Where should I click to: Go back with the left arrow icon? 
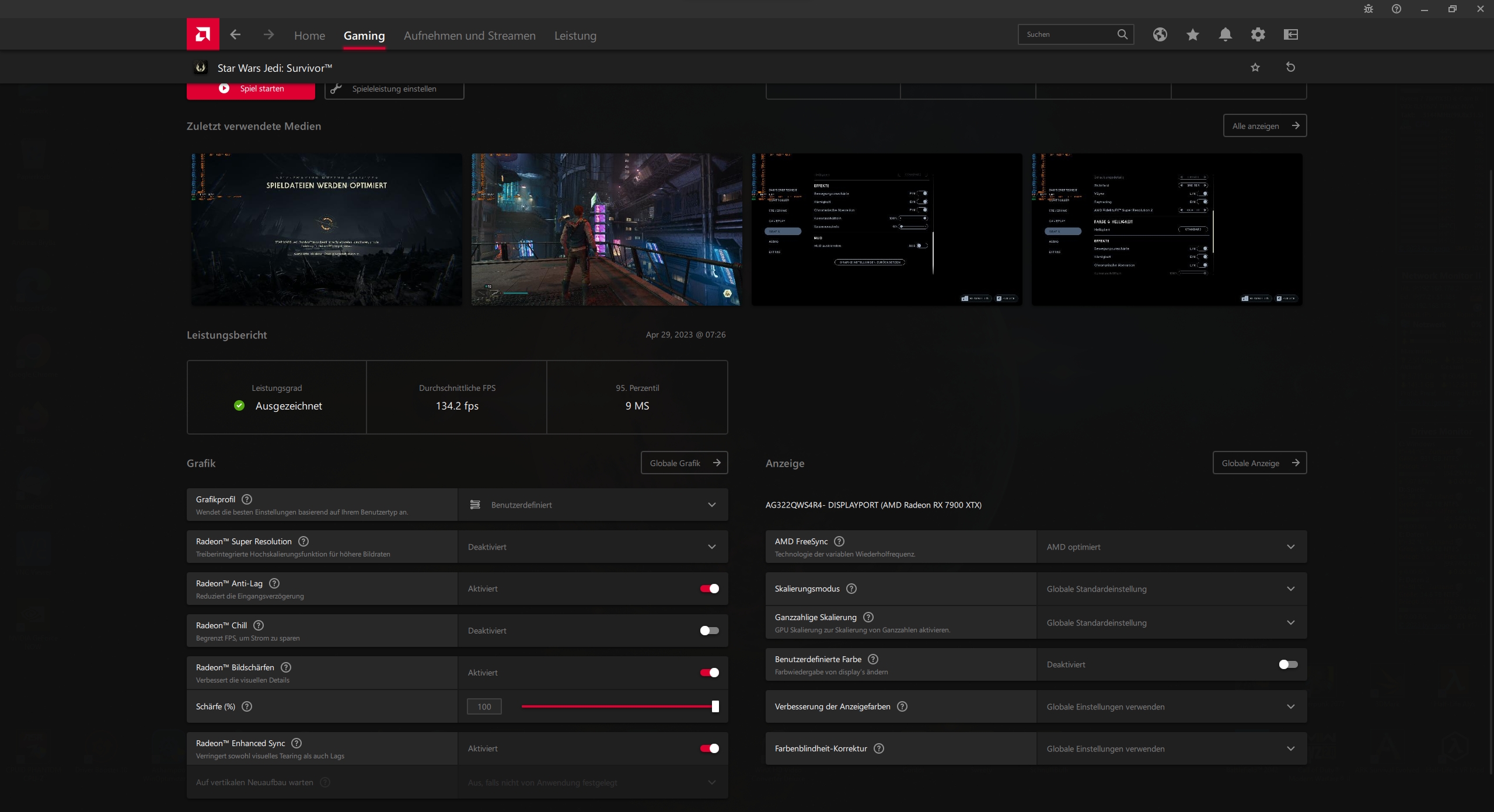pyautogui.click(x=235, y=35)
